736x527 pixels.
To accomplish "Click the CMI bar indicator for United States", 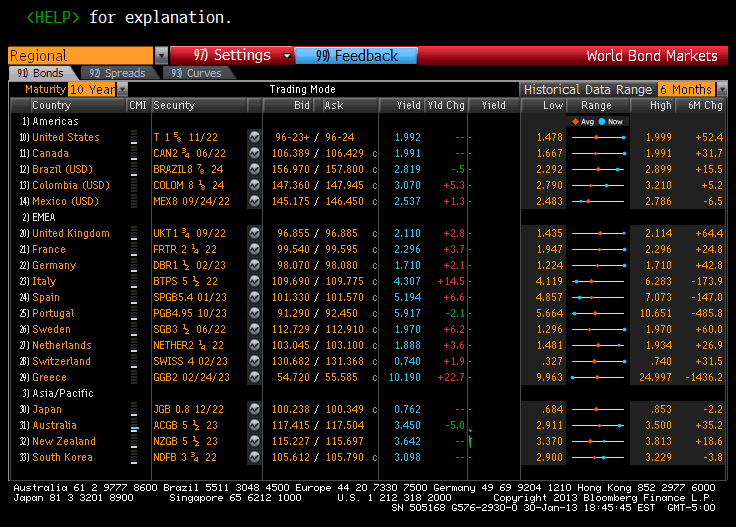I will (134, 137).
